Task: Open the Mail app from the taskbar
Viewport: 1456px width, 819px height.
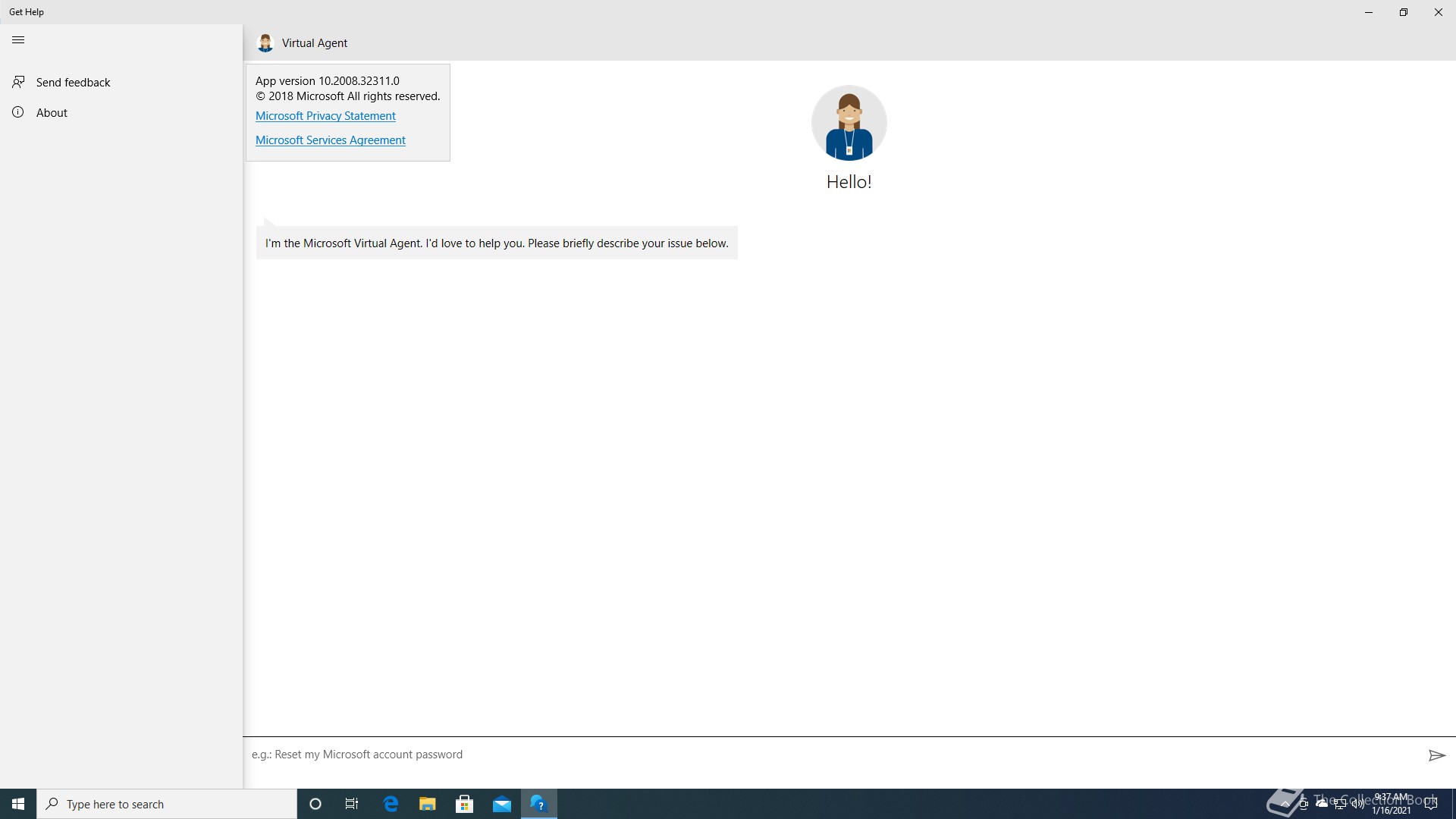Action: (502, 804)
